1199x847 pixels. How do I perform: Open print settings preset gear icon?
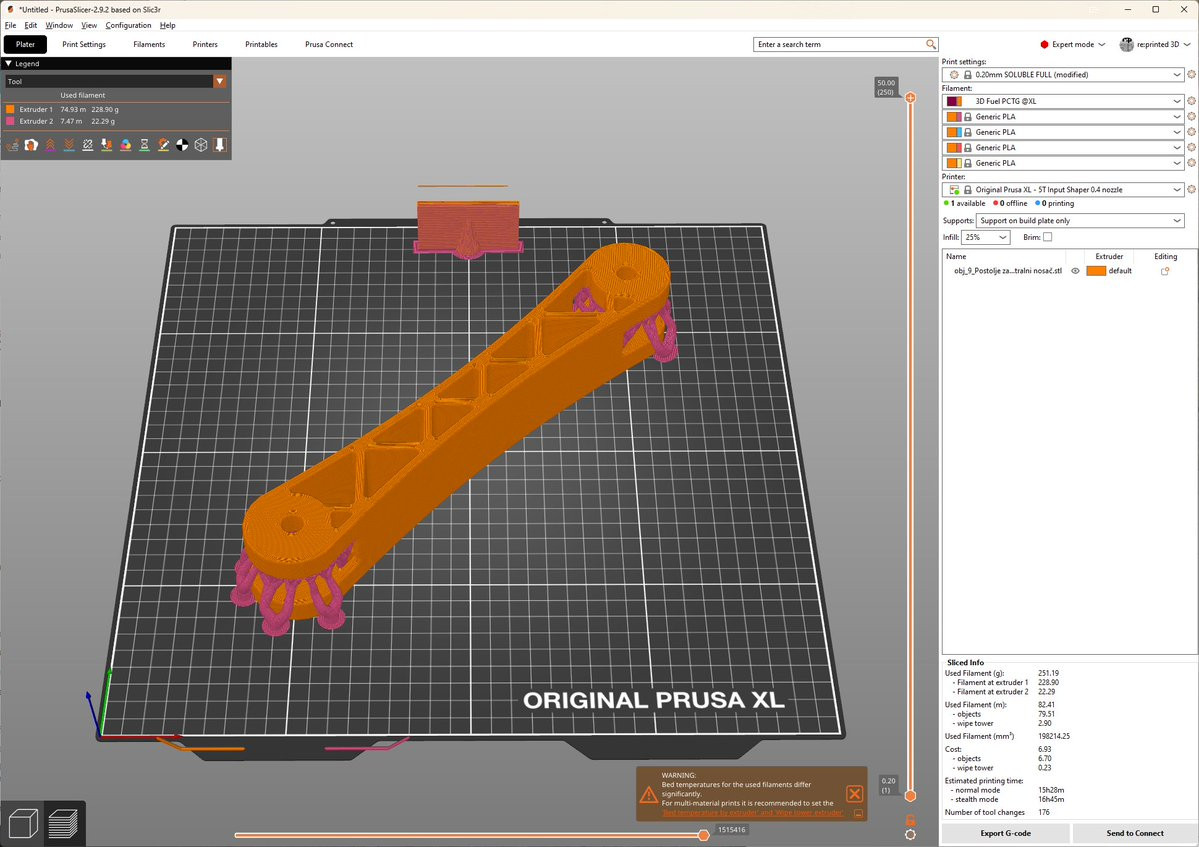pos(1191,74)
